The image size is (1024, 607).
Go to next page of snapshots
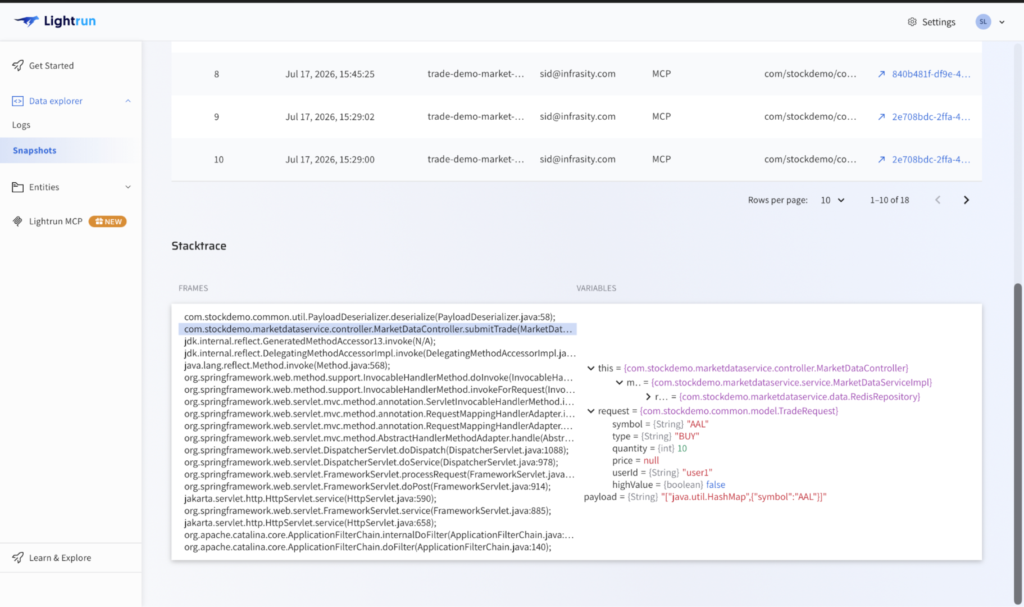(966, 200)
